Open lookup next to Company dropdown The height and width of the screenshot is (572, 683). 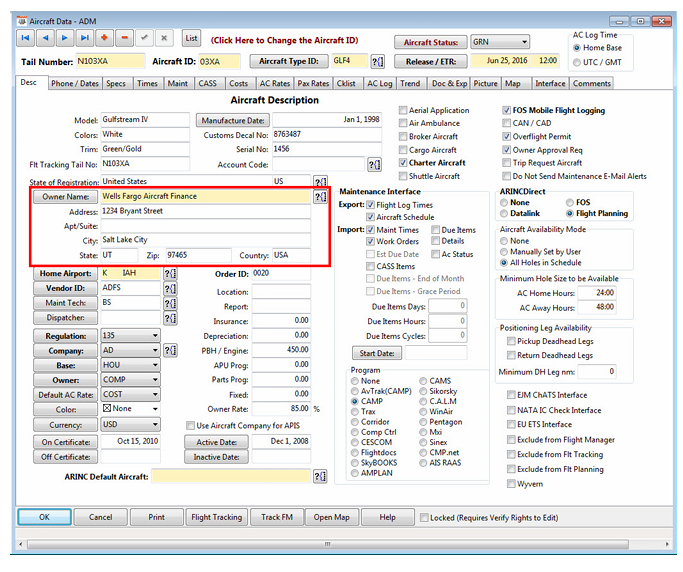(x=170, y=350)
